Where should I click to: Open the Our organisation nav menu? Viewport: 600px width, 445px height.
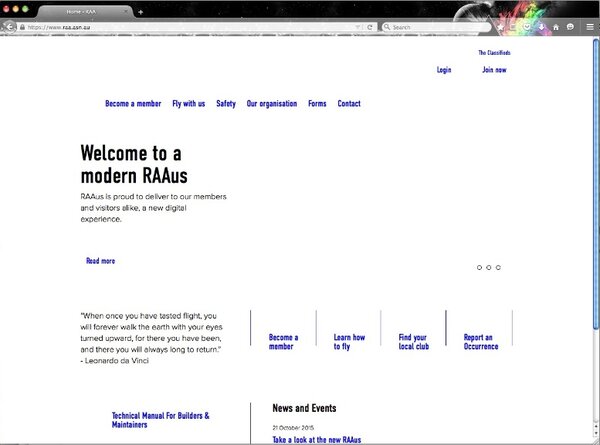(x=271, y=104)
